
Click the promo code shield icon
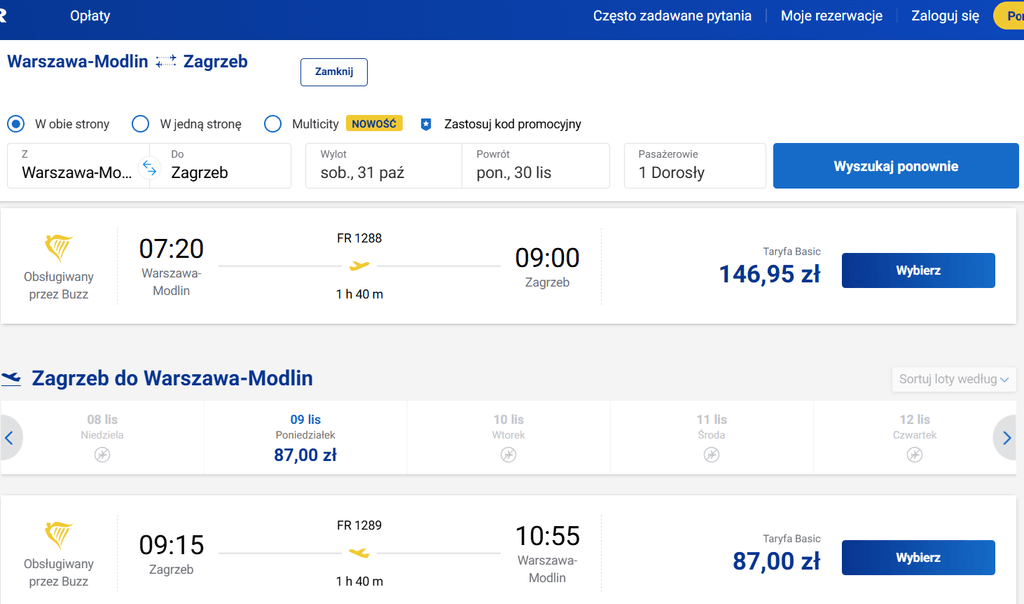[426, 124]
